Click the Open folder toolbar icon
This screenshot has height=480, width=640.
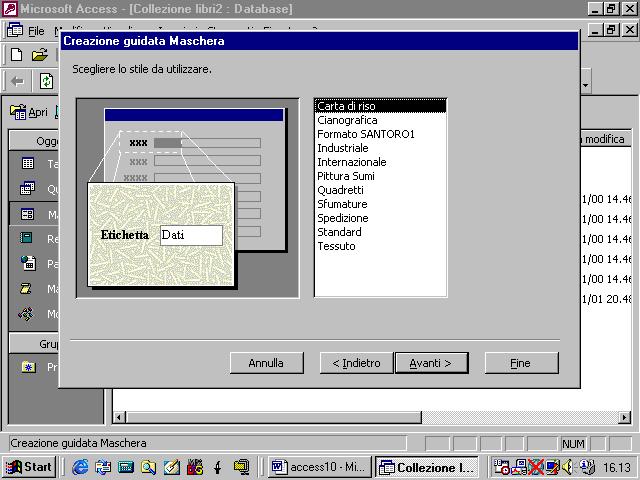pyautogui.click(x=40, y=55)
